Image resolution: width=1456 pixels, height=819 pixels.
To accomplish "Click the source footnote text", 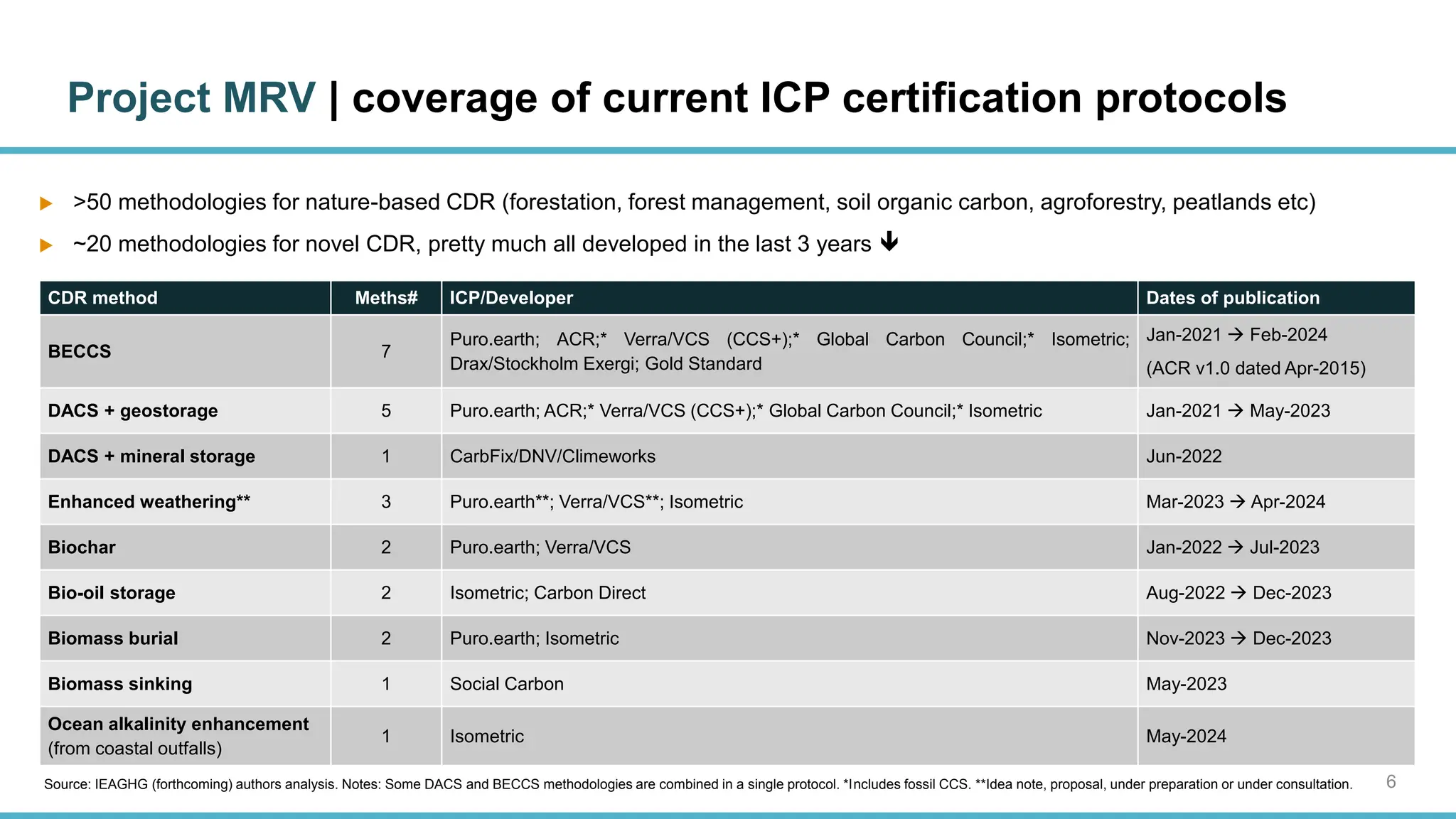I will 697,784.
